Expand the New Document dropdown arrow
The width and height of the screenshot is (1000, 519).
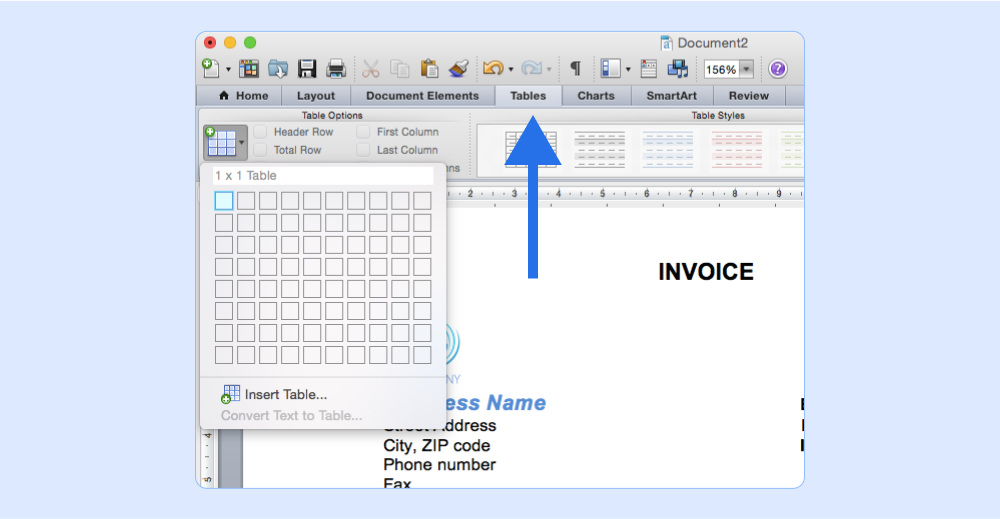[228, 69]
